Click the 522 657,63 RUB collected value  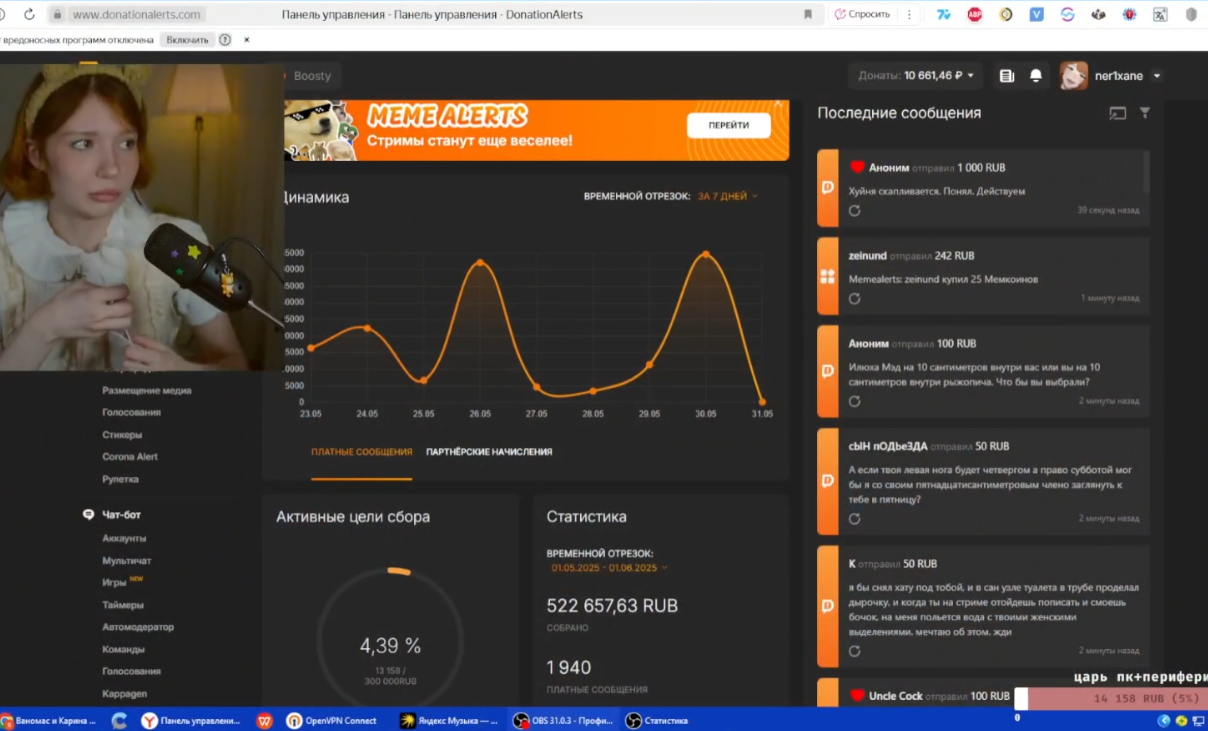click(612, 606)
